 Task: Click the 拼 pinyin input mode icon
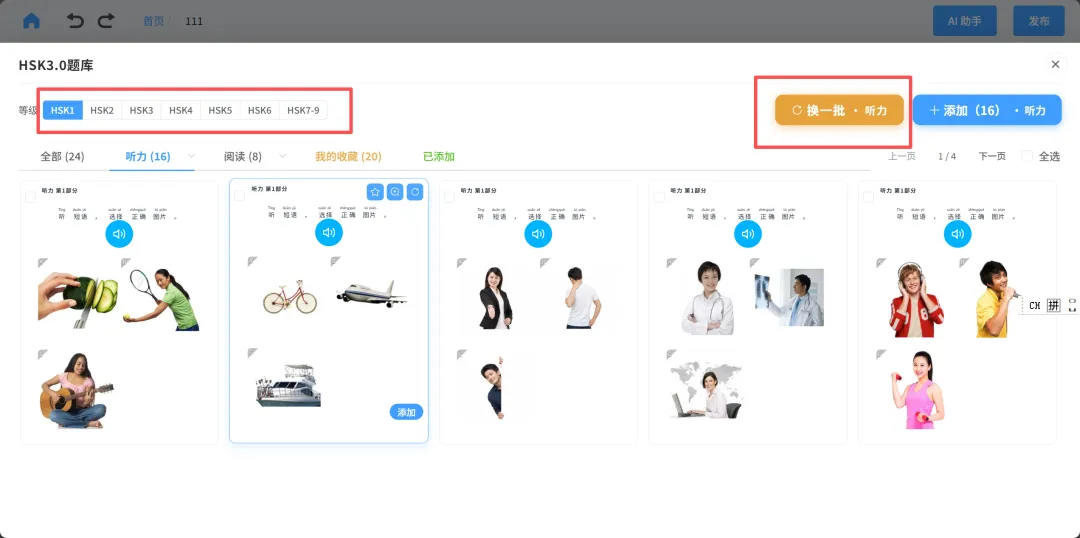tap(1053, 305)
